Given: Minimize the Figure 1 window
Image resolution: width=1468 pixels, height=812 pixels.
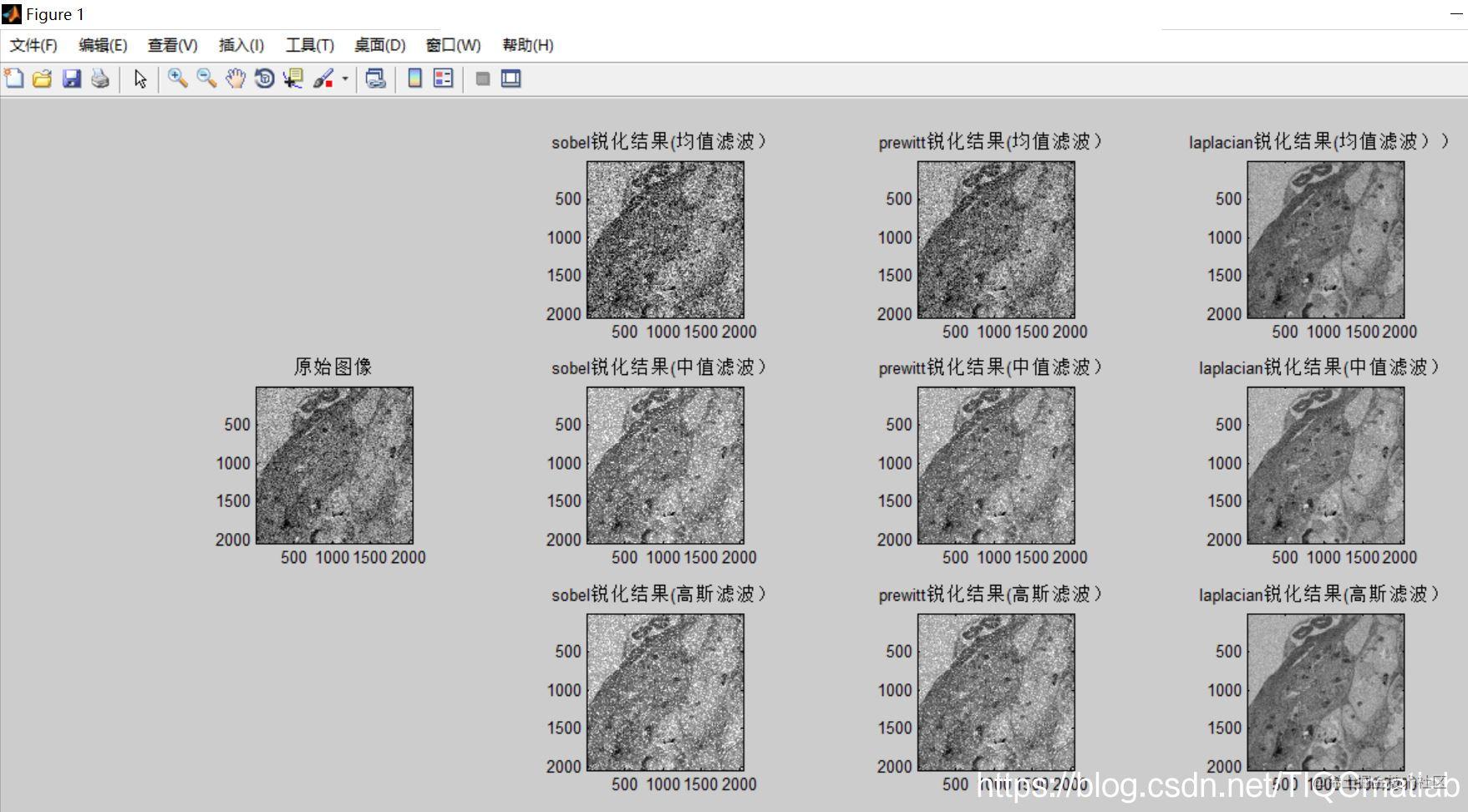Looking at the screenshot, I should (x=1456, y=14).
